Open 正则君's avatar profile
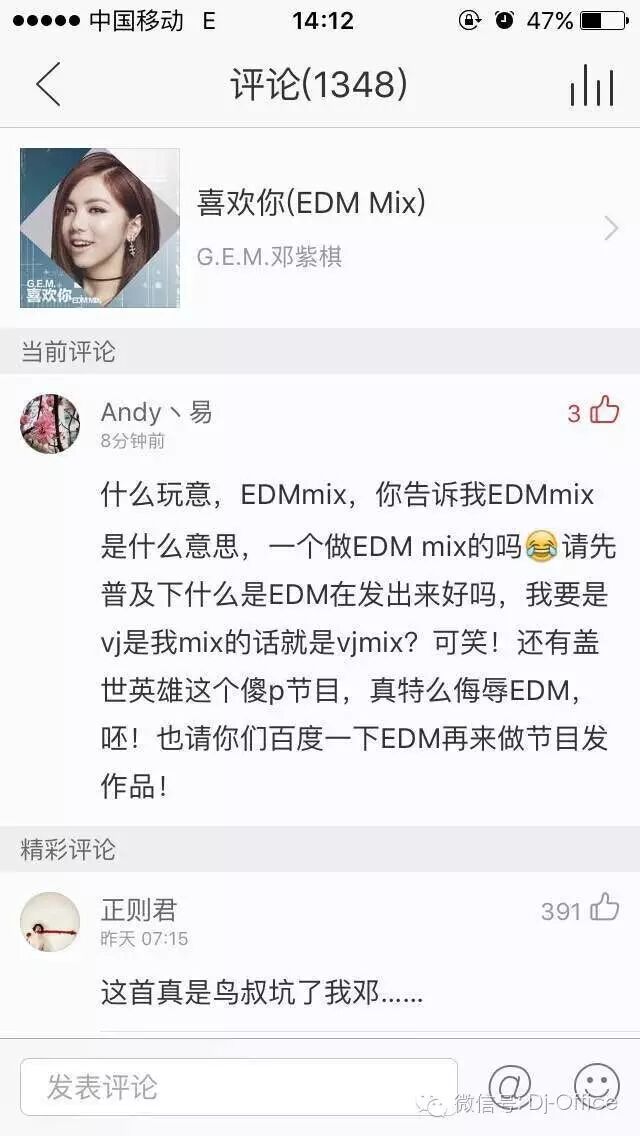Viewport: 640px width, 1136px height. pyautogui.click(x=50, y=922)
